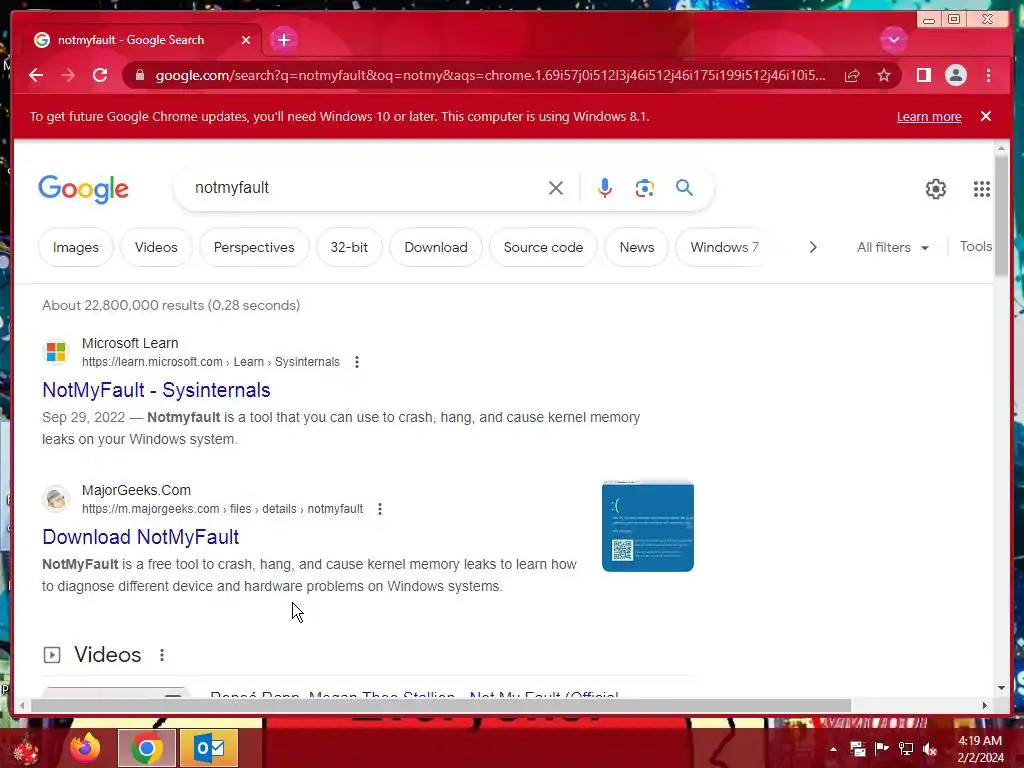Screen dimensions: 1024x768
Task: Close the notmyfault Google Search tab
Action: point(246,40)
